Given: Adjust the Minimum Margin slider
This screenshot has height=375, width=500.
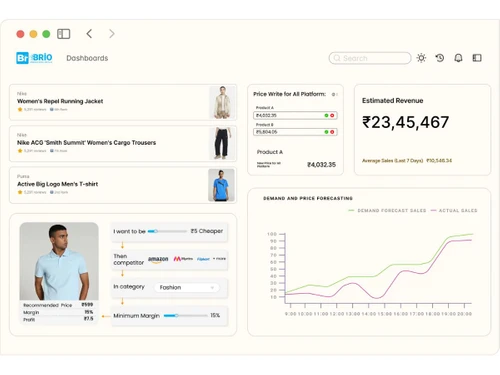Looking at the screenshot, I should [x=185, y=315].
